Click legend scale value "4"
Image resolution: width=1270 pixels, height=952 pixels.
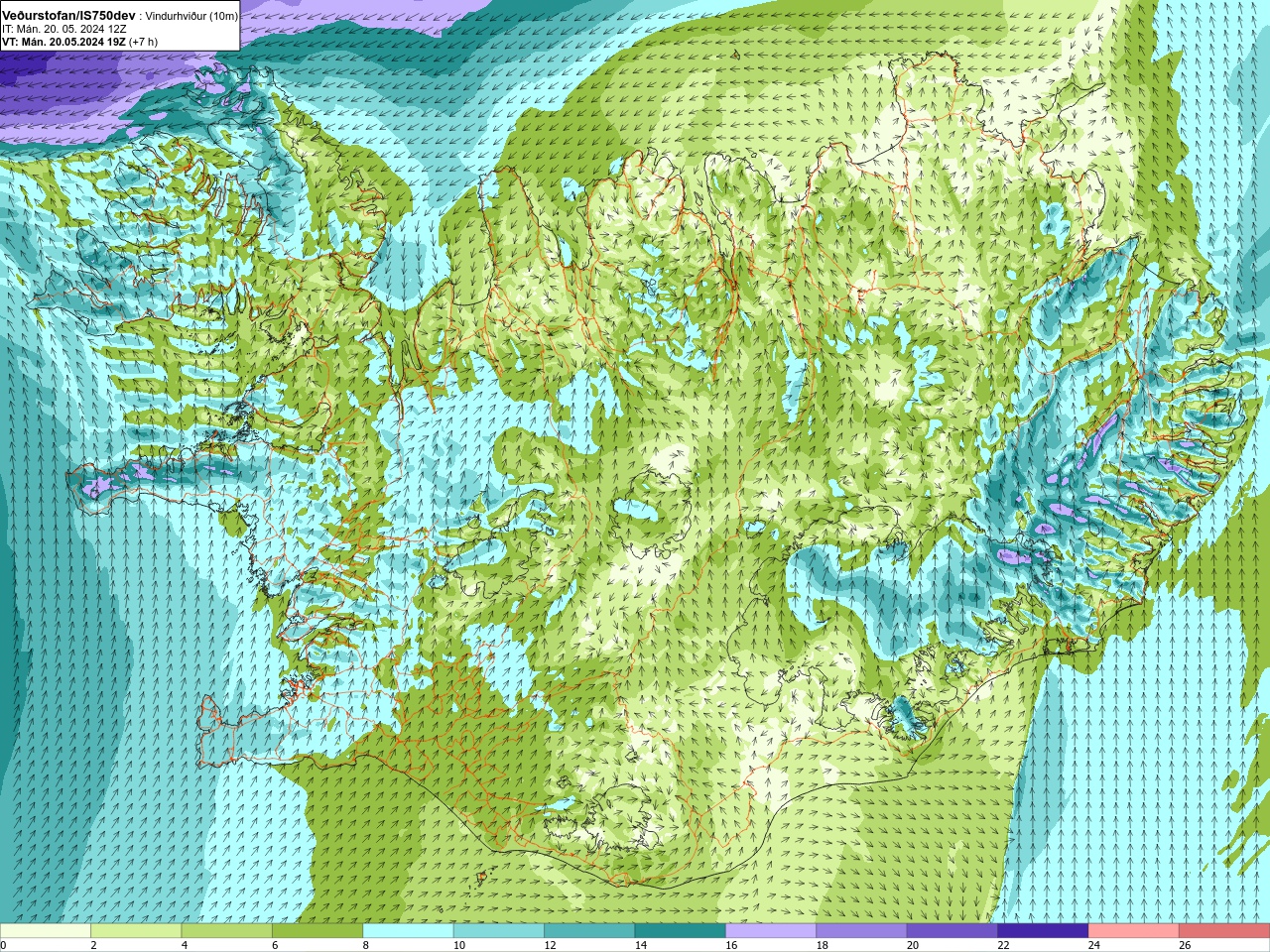click(185, 945)
